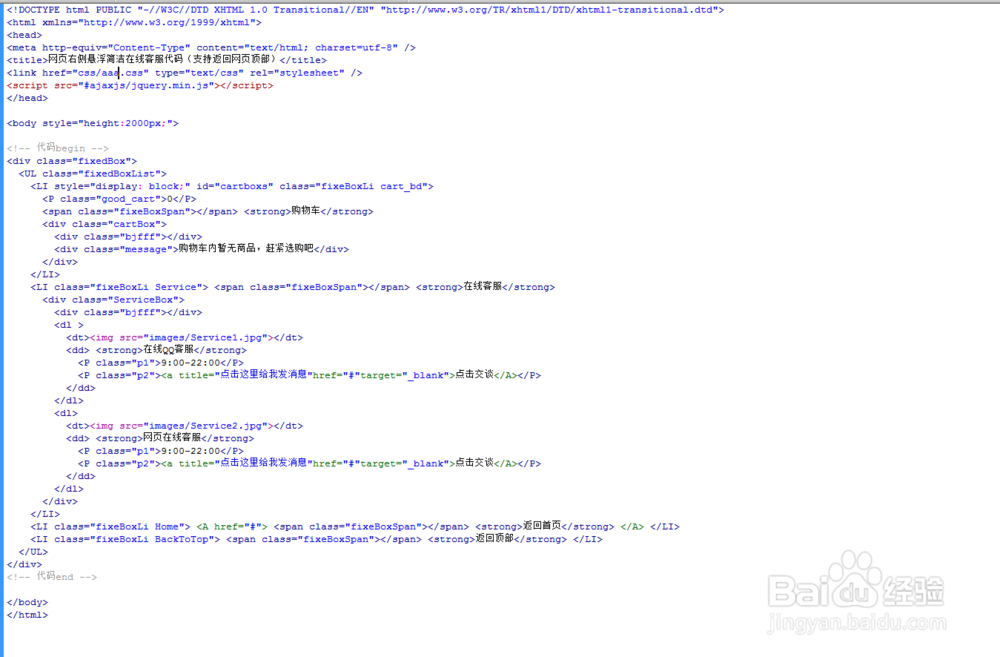Click the dd line with 在线QQ客服
The image size is (1000, 657).
click(156, 350)
